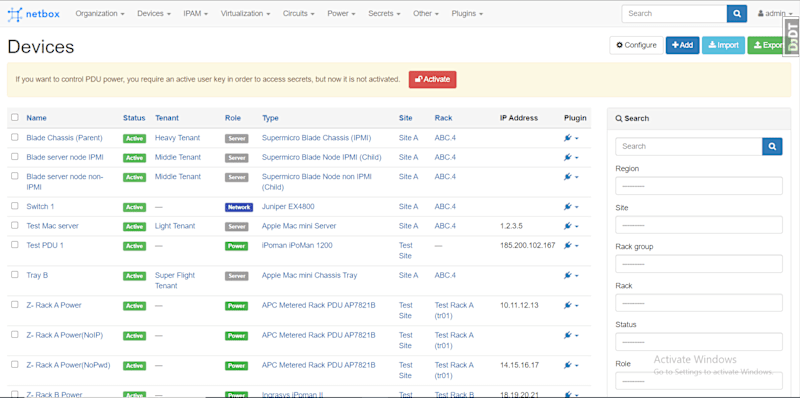Open the Organization menu
The image size is (800, 398).
pyautogui.click(x=100, y=14)
